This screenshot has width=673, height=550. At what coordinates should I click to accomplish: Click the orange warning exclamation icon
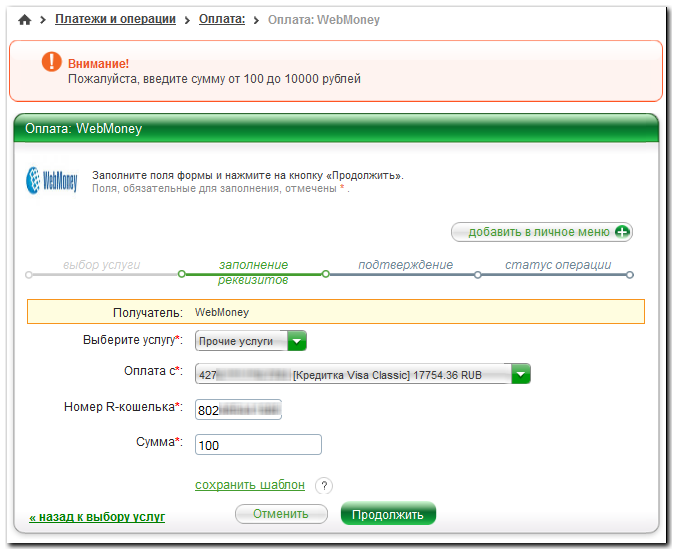(x=52, y=61)
